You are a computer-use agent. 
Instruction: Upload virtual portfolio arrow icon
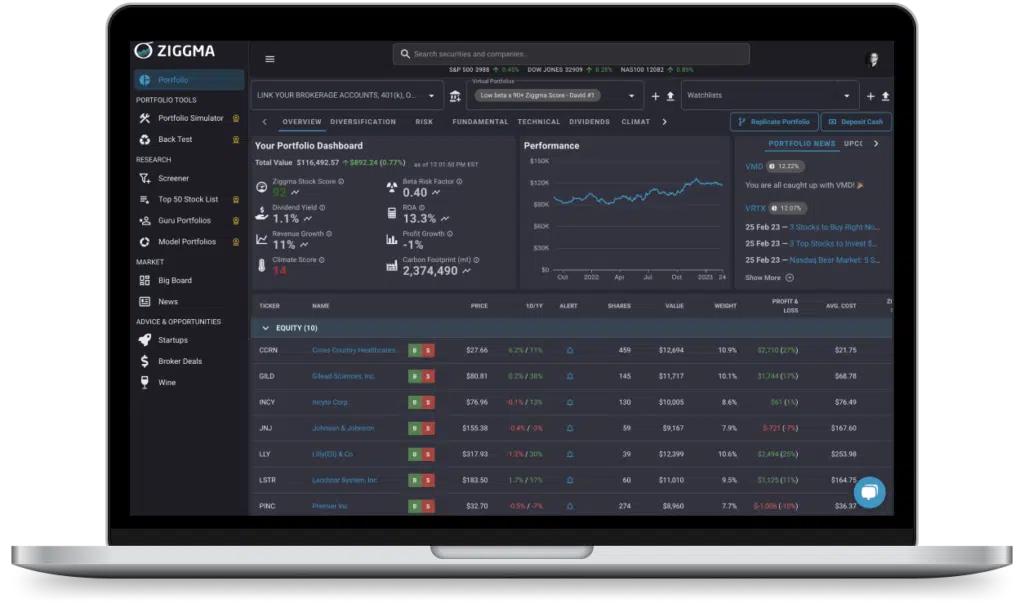(670, 96)
